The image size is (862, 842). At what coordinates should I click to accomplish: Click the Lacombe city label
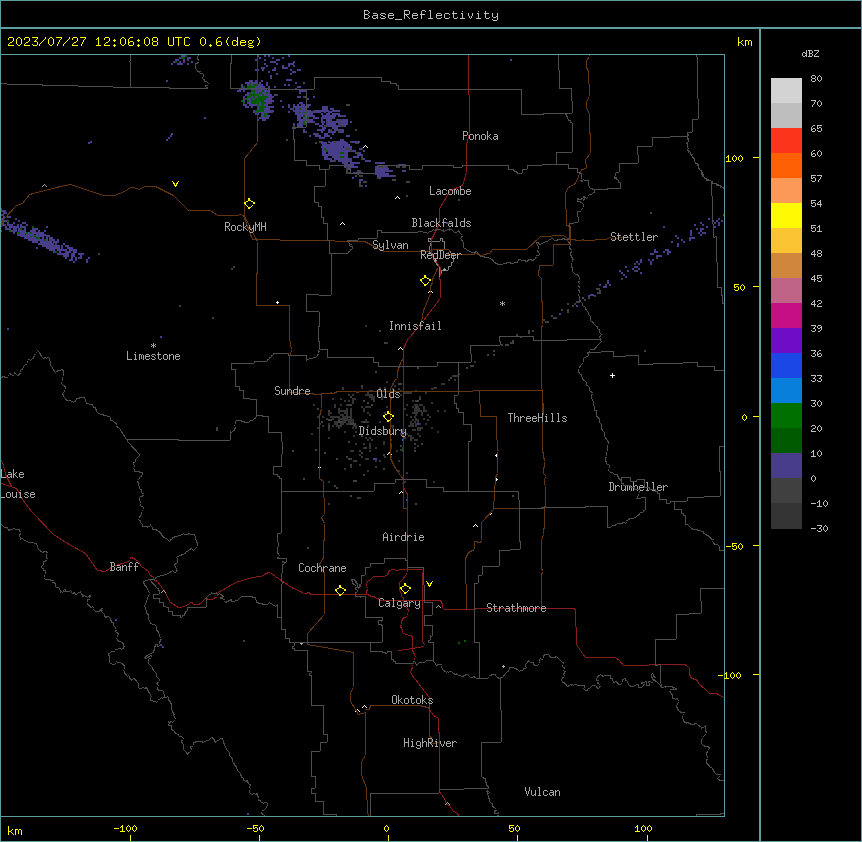450,191
